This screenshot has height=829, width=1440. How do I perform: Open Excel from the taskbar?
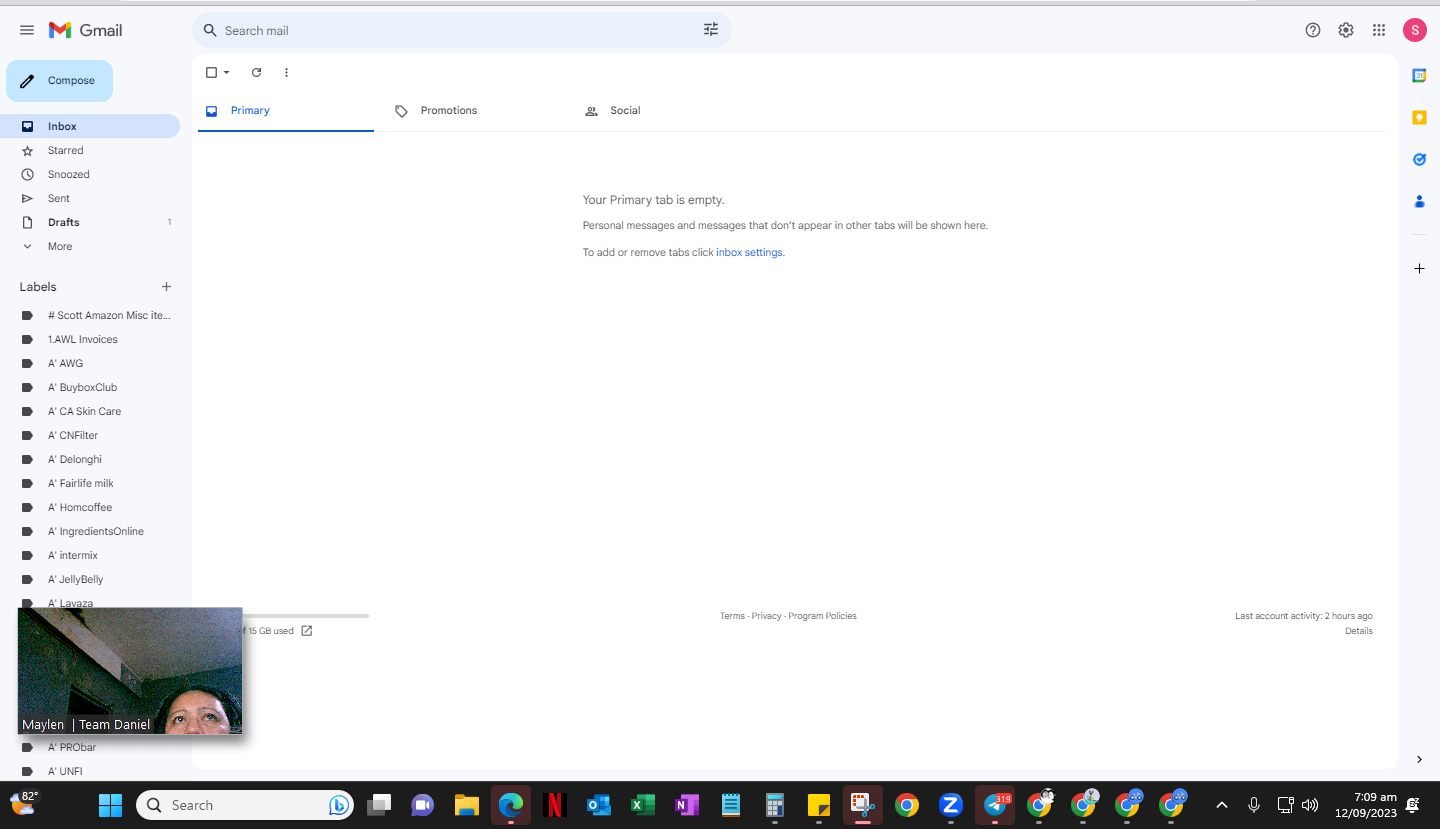643,805
